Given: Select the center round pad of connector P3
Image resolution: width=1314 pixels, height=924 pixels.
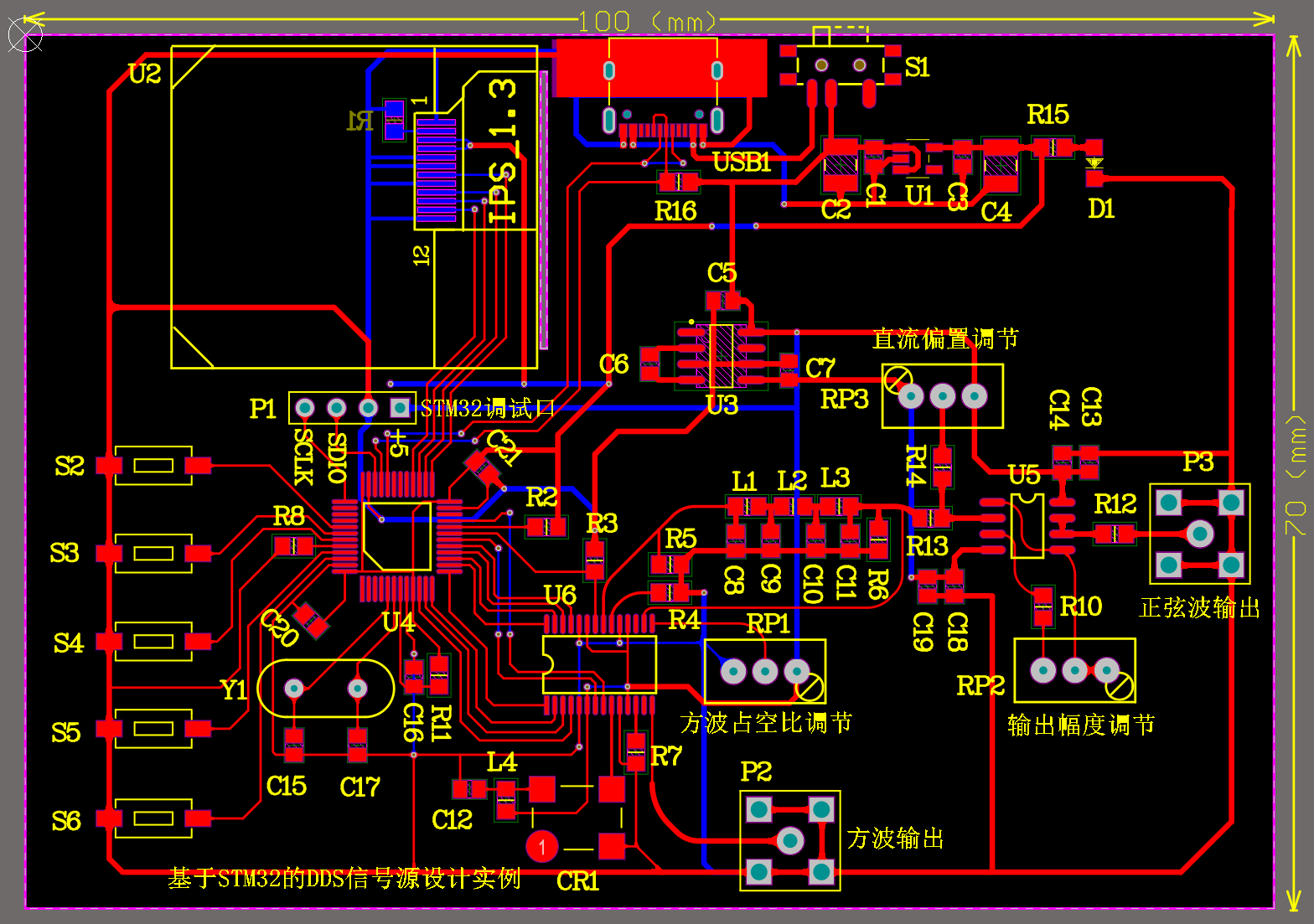Looking at the screenshot, I should point(1200,534).
